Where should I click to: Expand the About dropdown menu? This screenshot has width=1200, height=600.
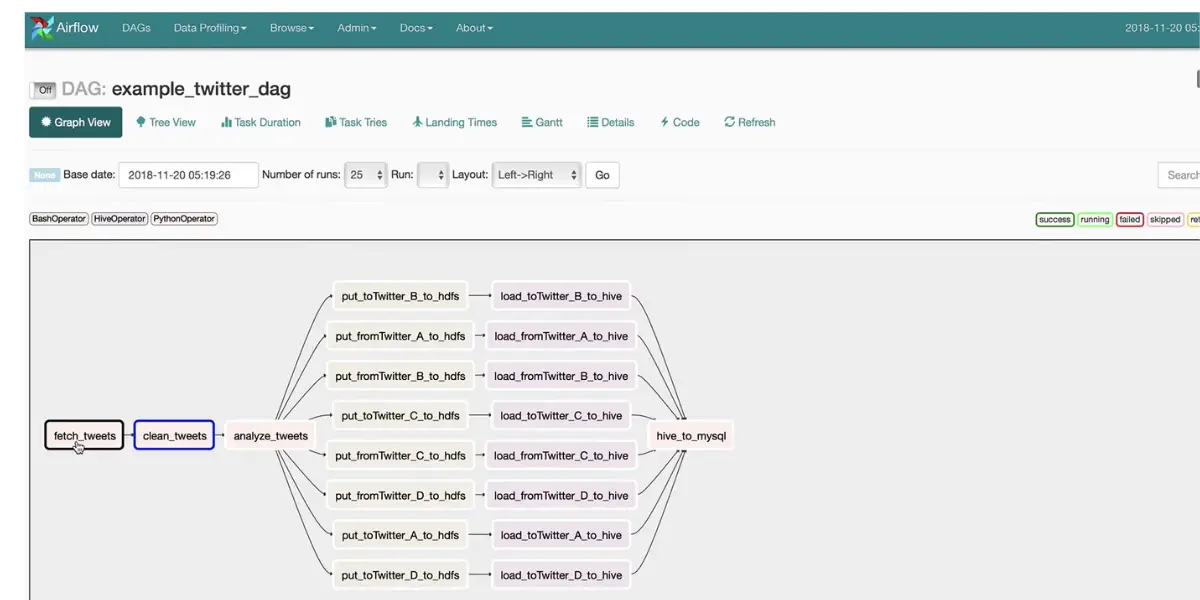[475, 28]
